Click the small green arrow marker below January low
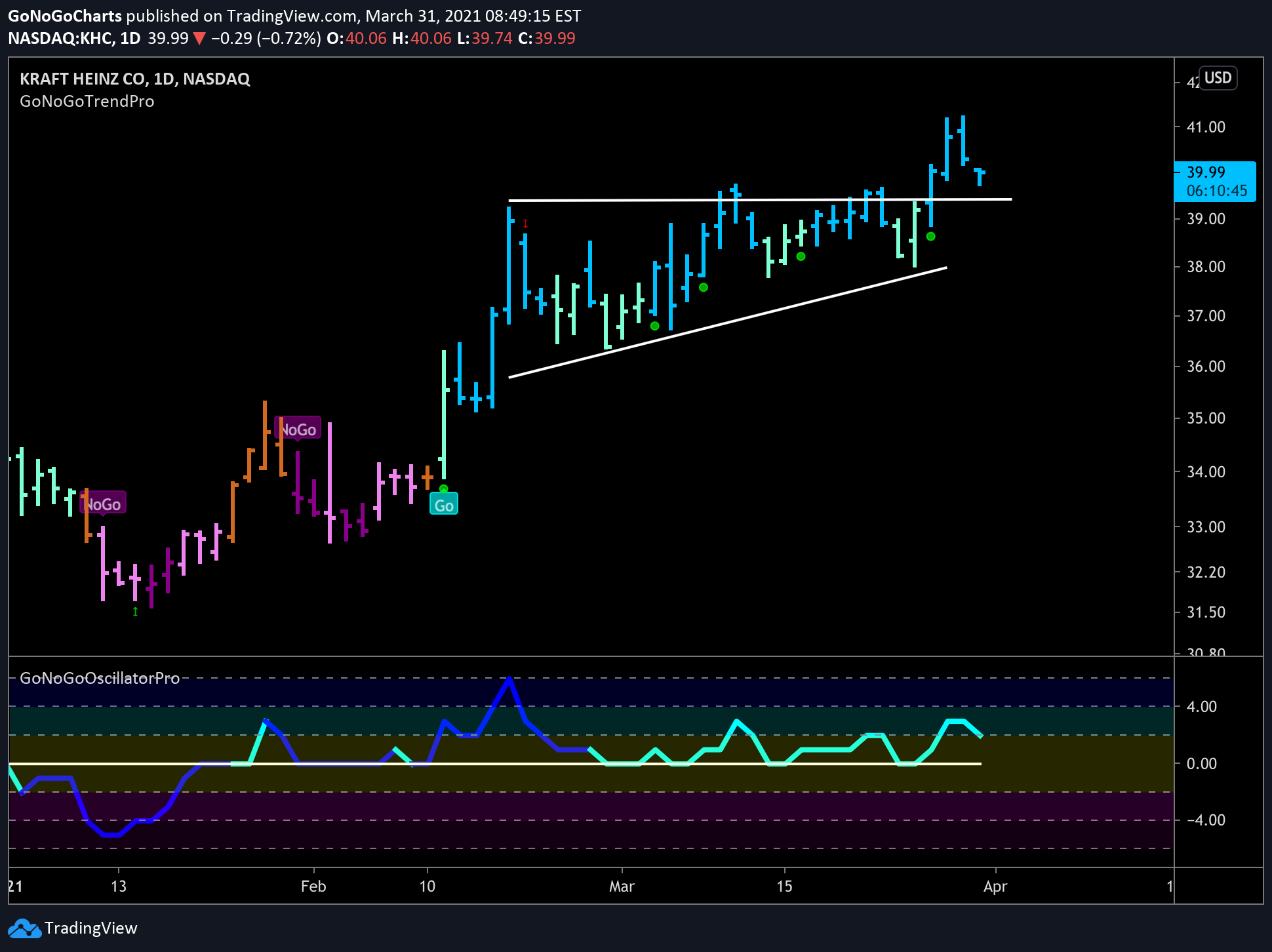The image size is (1272, 952). click(x=135, y=612)
